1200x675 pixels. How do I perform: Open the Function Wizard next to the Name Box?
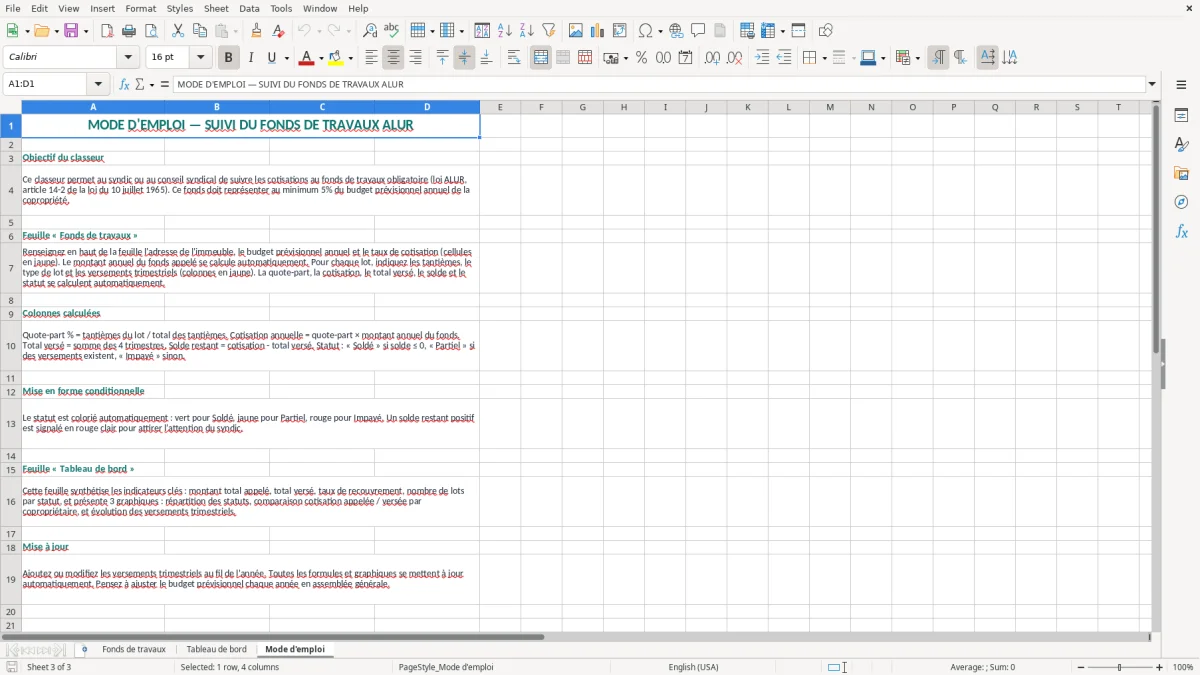(124, 85)
